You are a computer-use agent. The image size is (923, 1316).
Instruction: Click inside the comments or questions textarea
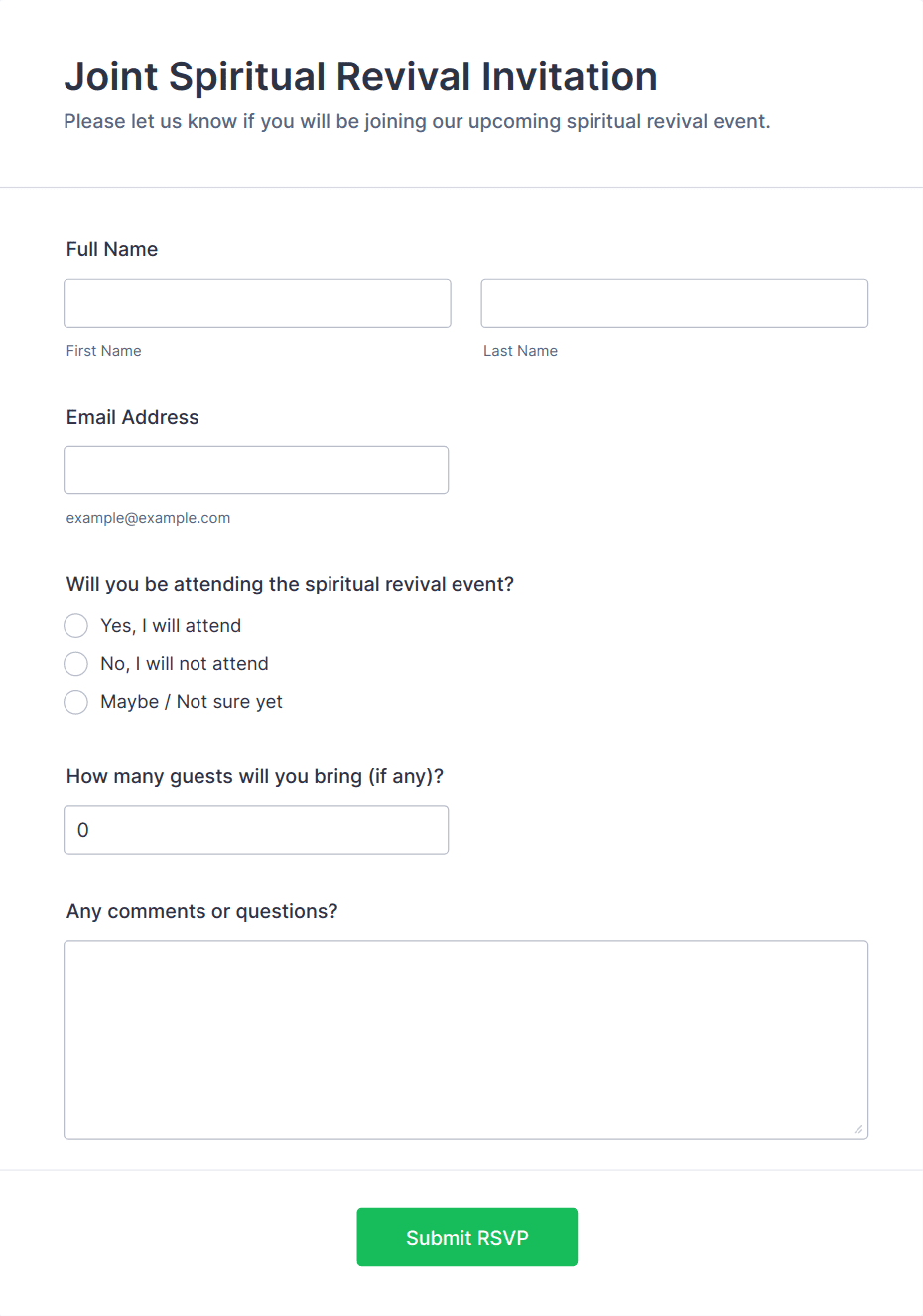(x=465, y=1039)
